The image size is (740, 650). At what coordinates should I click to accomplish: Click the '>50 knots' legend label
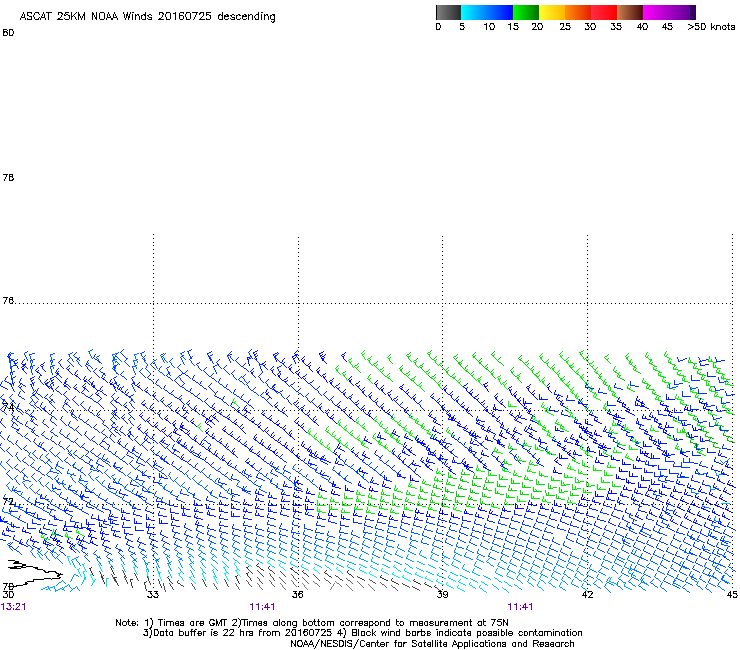coord(711,27)
